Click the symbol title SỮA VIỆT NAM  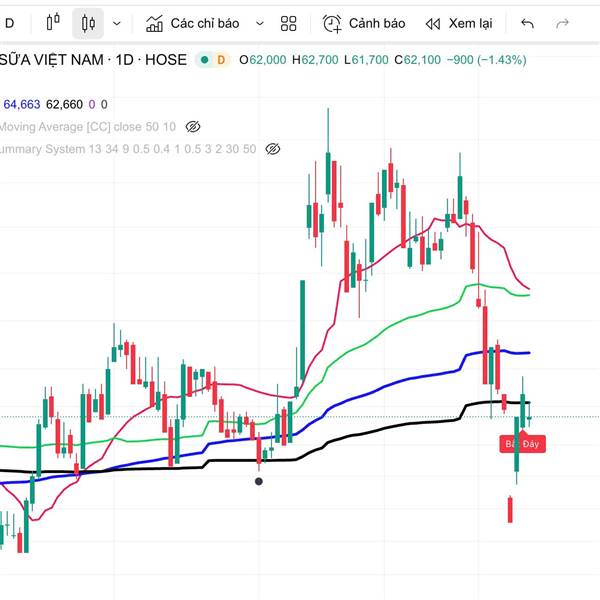click(x=52, y=60)
